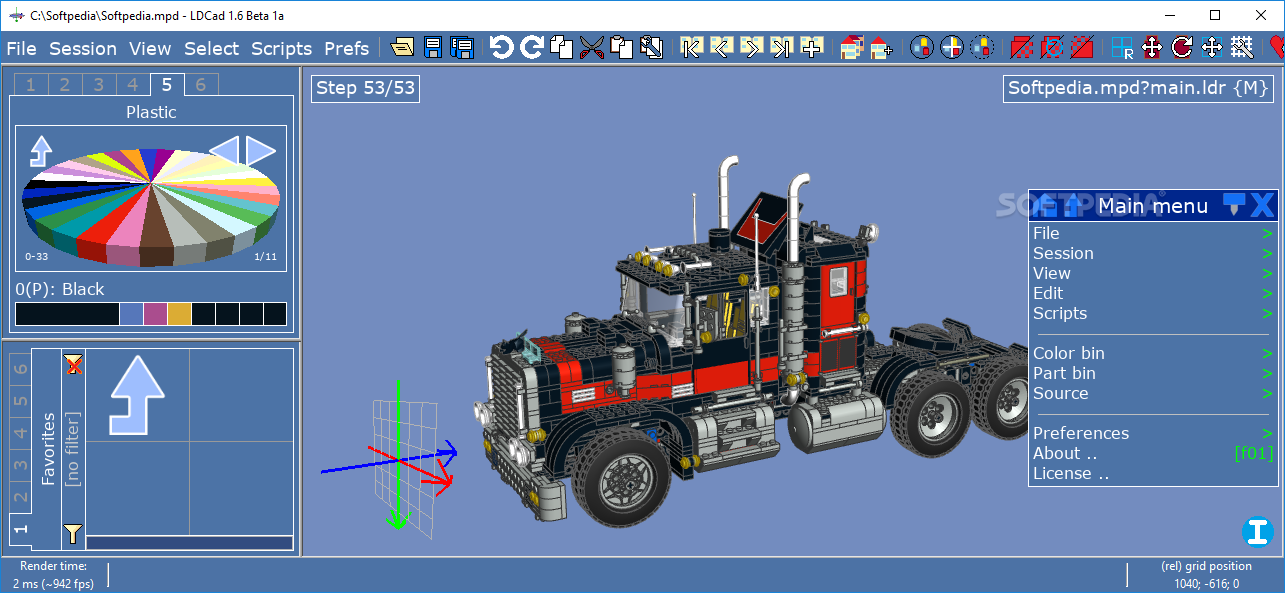Open the View menu in menu bar
The image size is (1285, 593).
pos(150,48)
